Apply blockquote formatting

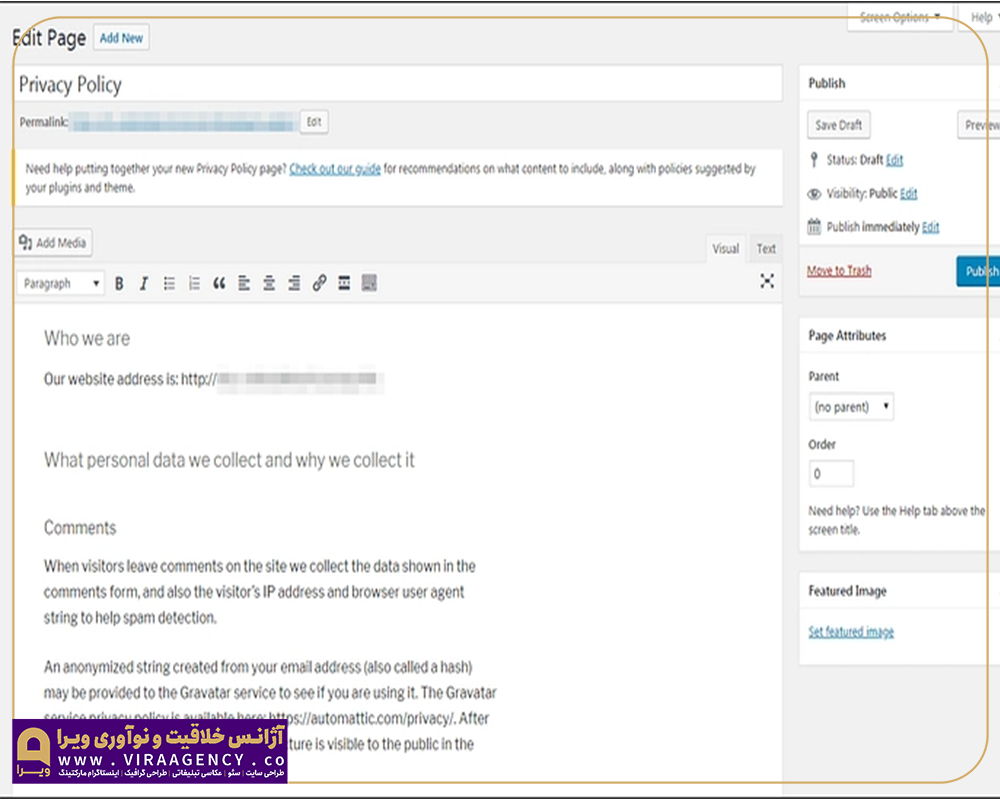[219, 284]
